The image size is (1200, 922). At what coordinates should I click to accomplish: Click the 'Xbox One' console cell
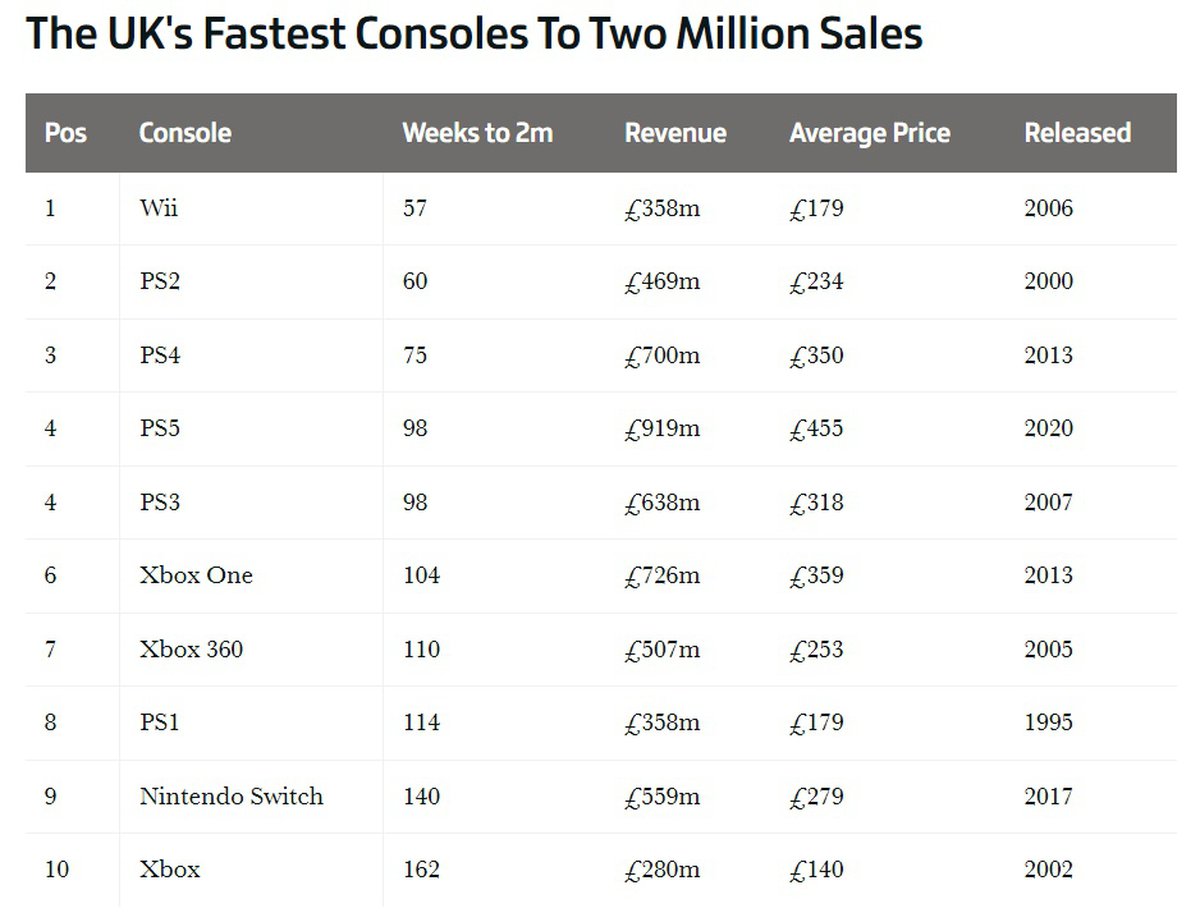[196, 575]
